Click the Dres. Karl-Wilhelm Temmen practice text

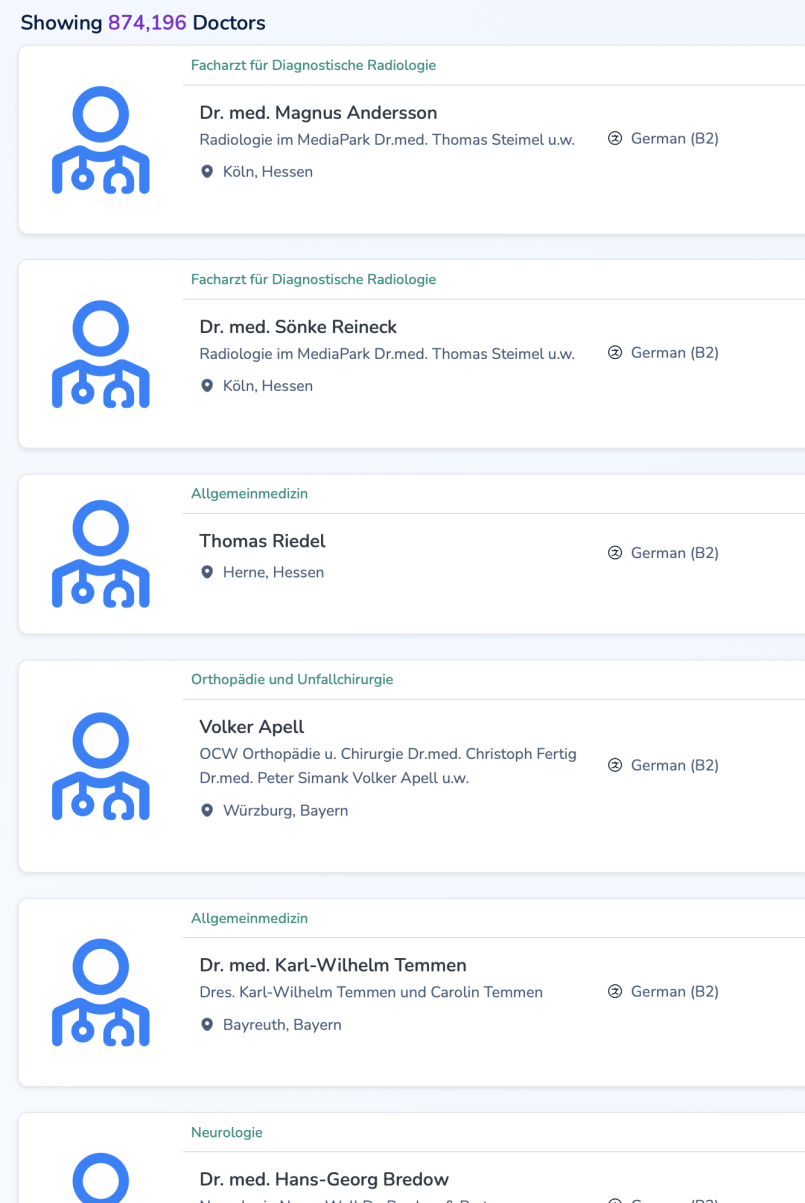371,992
